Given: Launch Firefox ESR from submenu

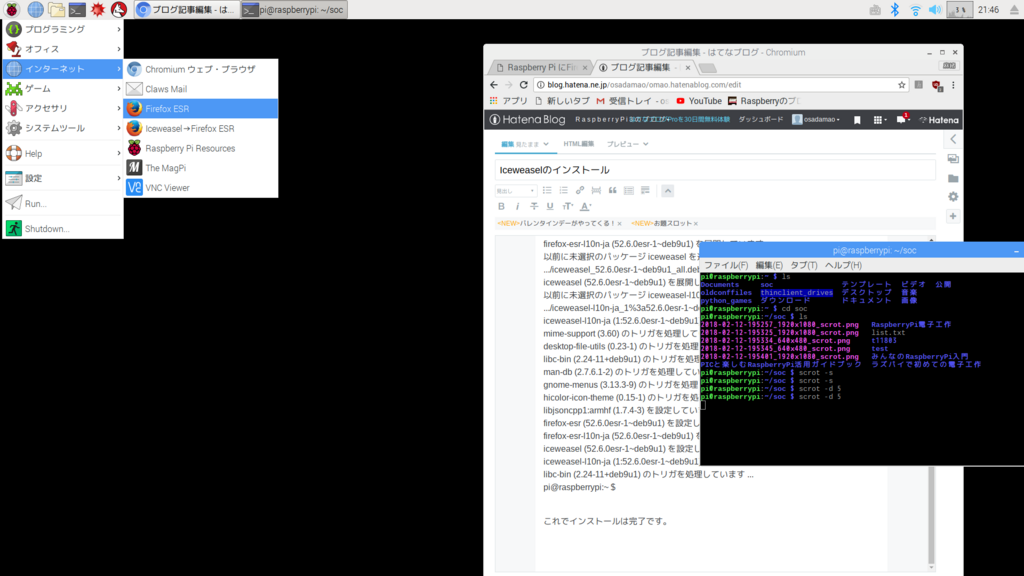Looking at the screenshot, I should pyautogui.click(x=200, y=108).
